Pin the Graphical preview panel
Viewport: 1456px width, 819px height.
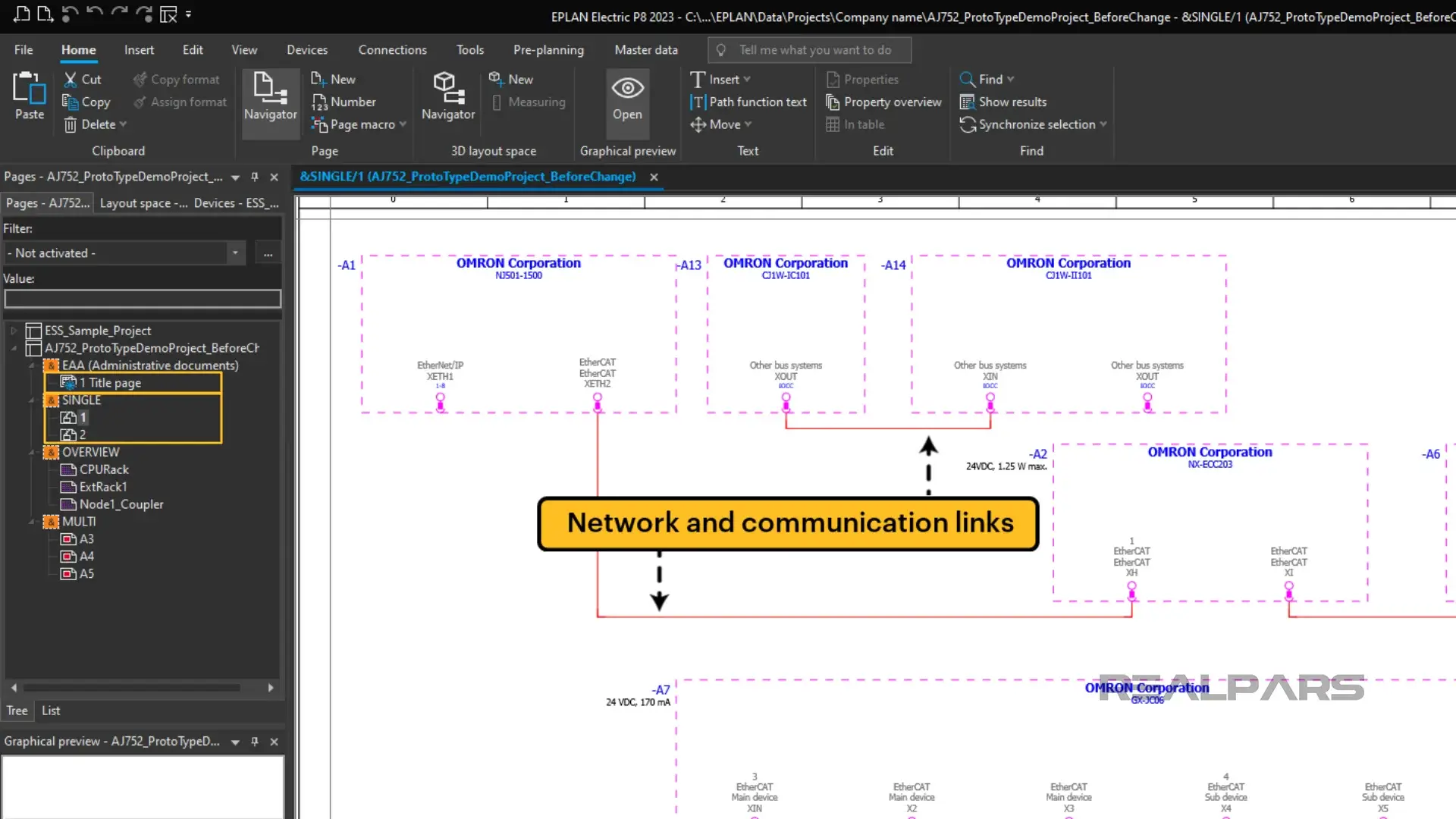(x=255, y=742)
